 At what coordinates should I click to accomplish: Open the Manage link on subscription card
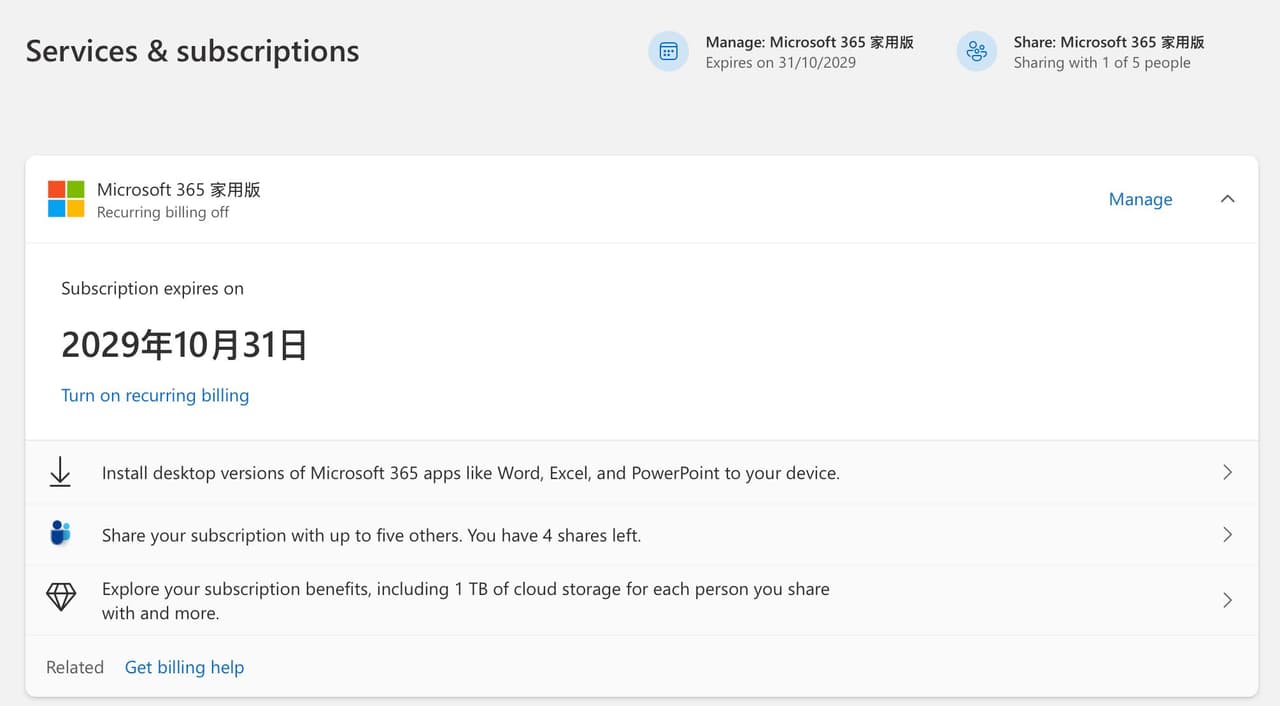(x=1140, y=199)
